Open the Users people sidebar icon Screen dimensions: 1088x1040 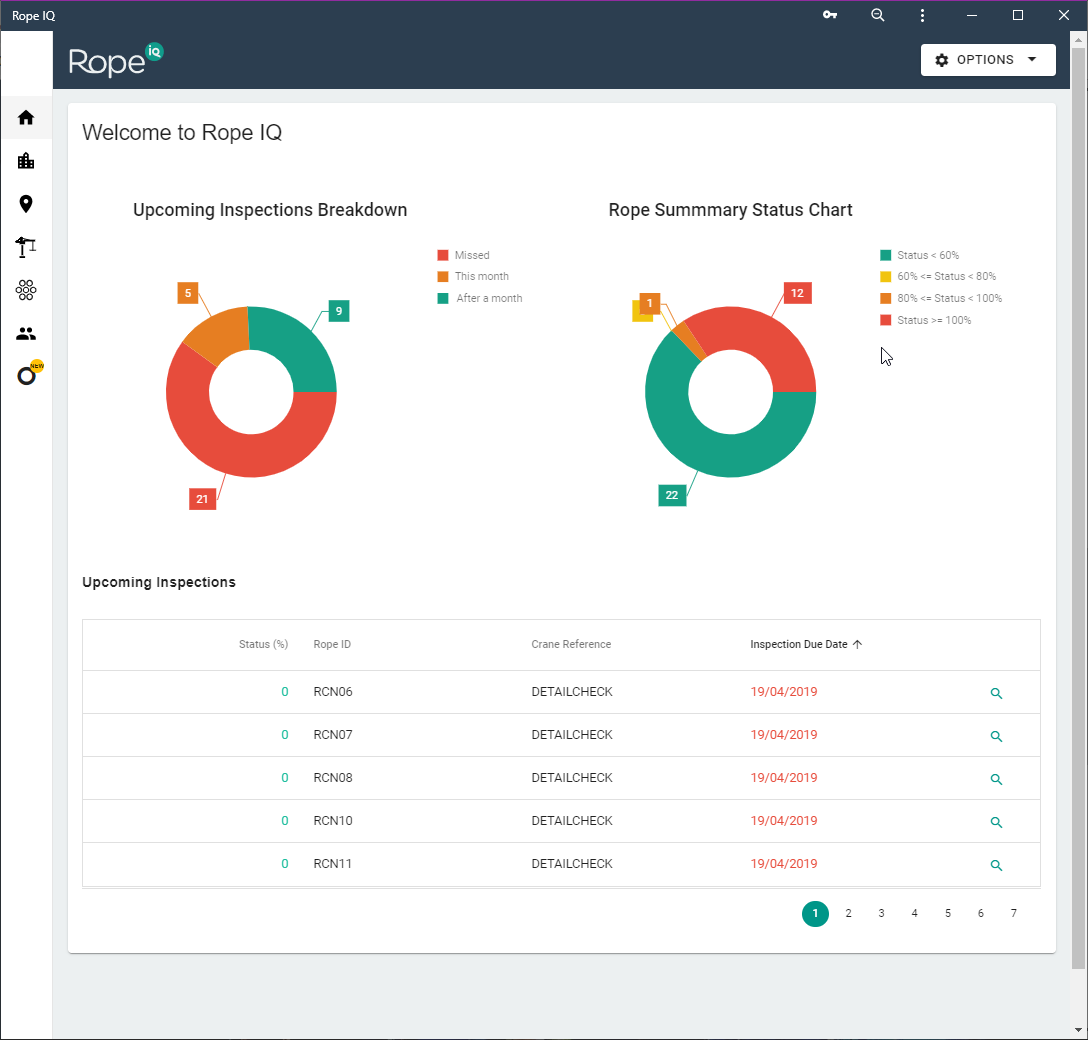[x=26, y=334]
